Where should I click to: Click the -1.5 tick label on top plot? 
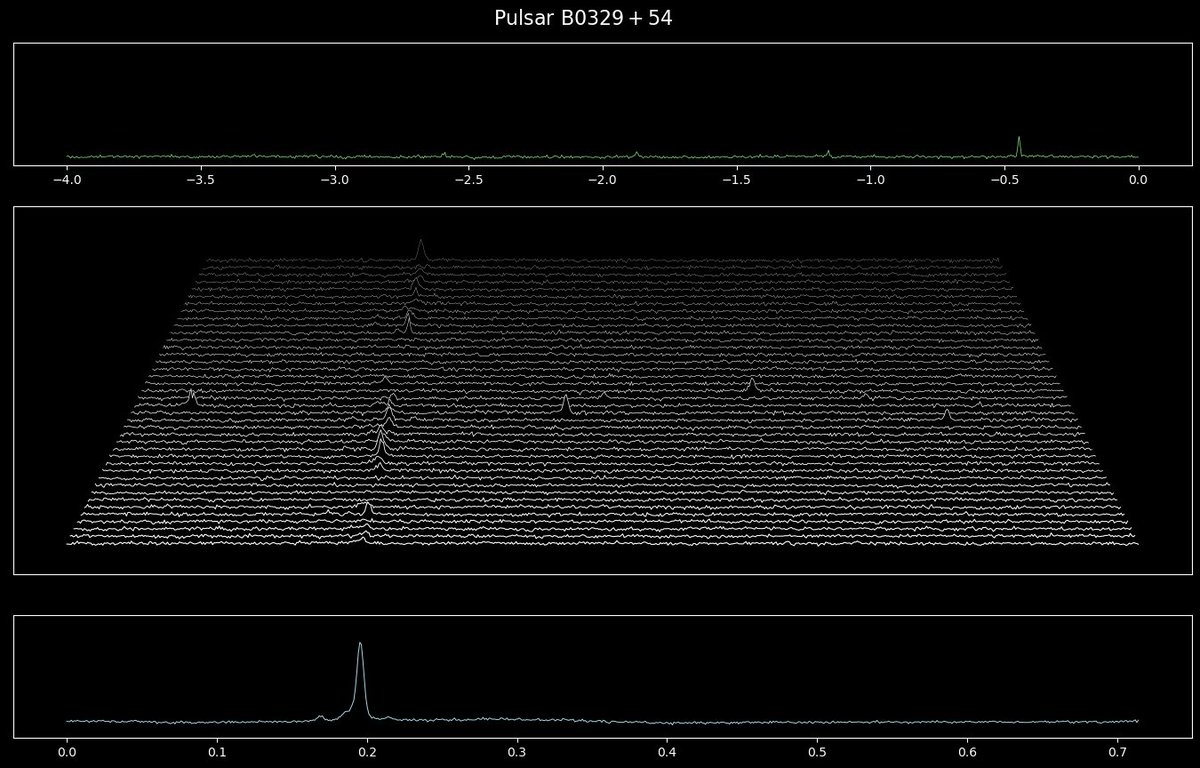pos(736,180)
